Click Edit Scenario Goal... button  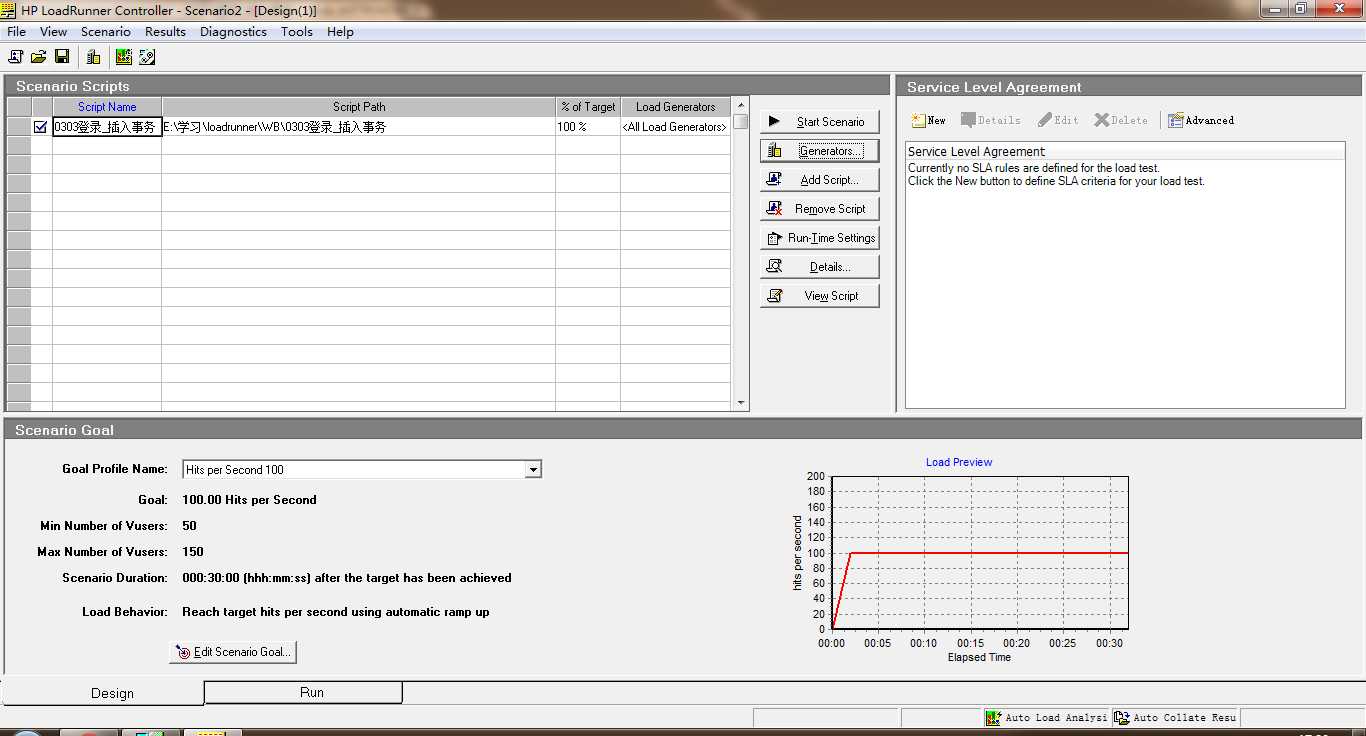(233, 651)
